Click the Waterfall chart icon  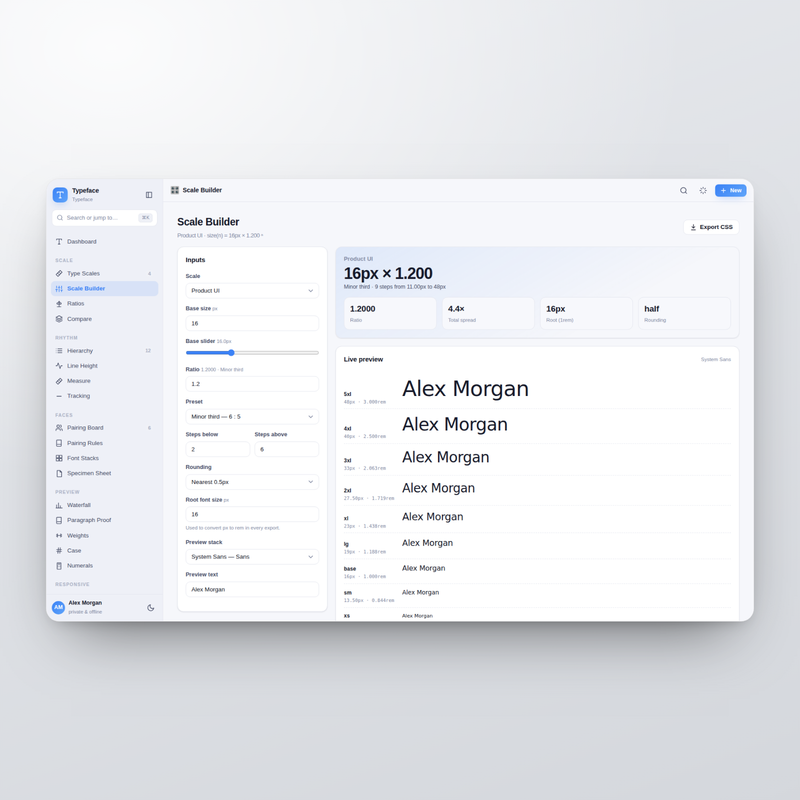[x=59, y=505]
